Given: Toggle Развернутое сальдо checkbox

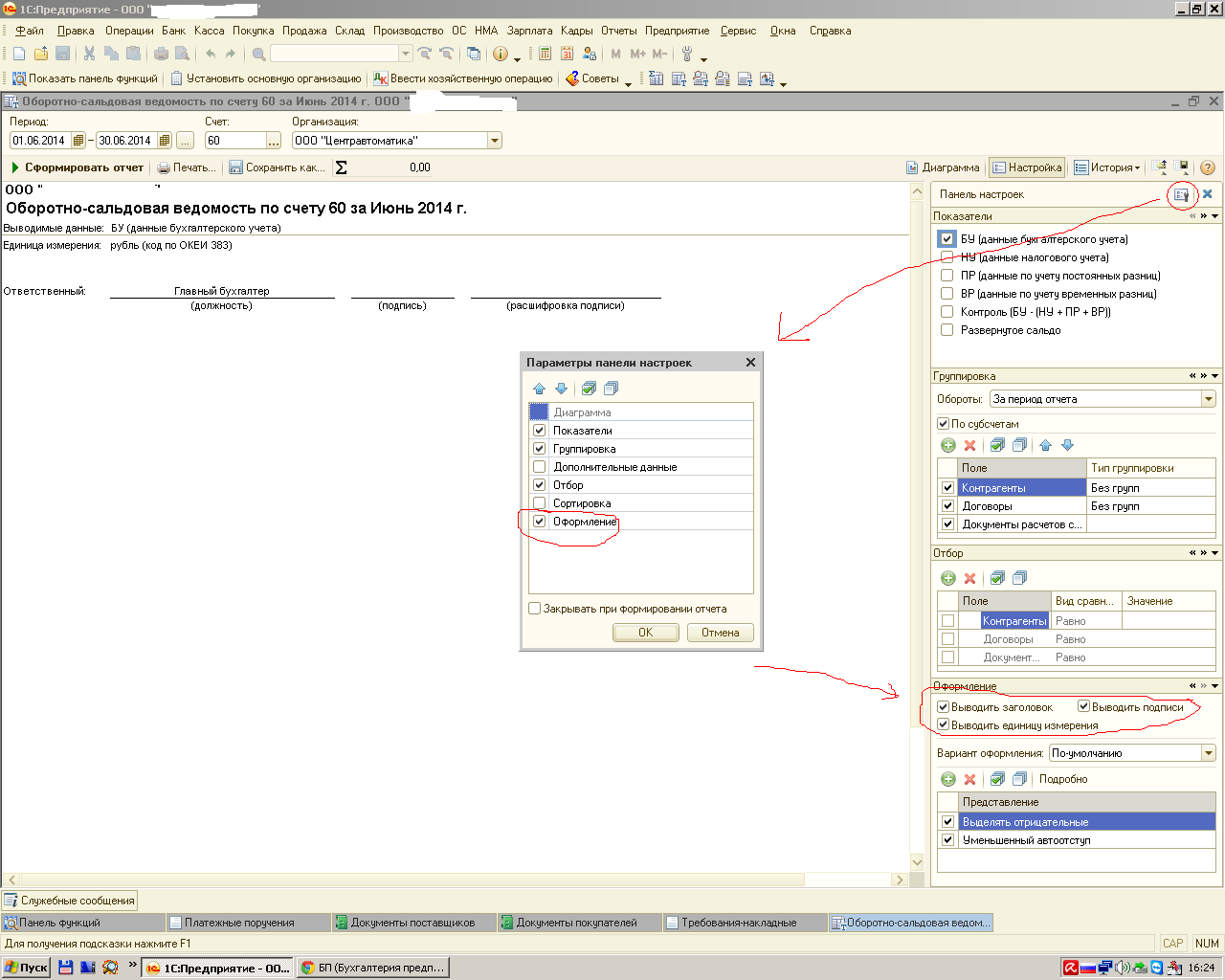Looking at the screenshot, I should 947,330.
